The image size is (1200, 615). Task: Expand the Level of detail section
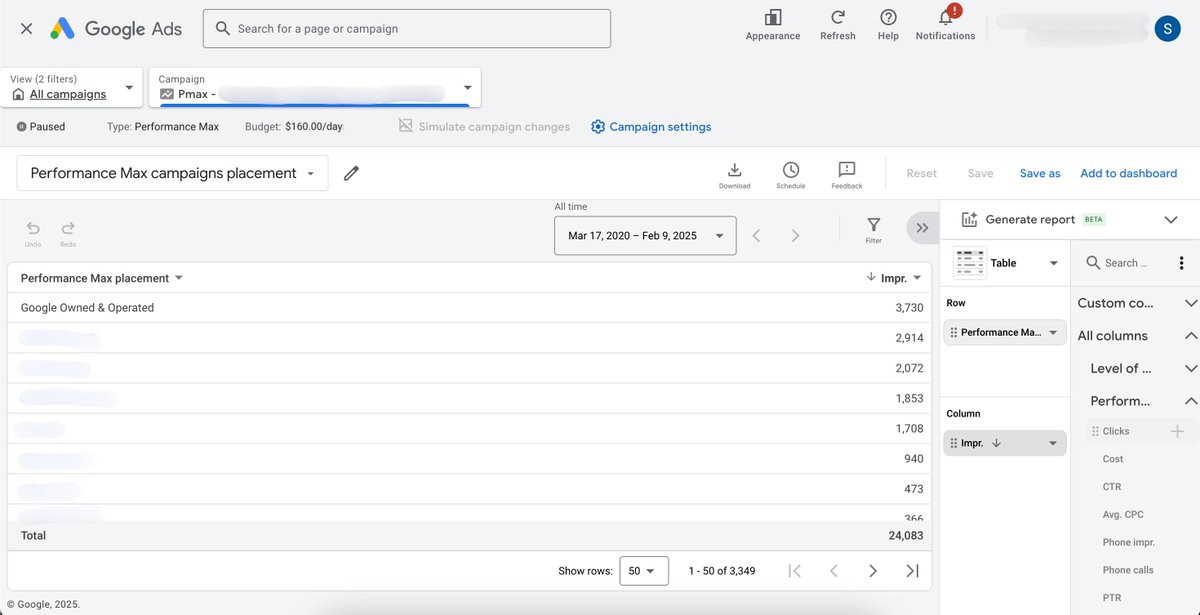(x=1190, y=369)
